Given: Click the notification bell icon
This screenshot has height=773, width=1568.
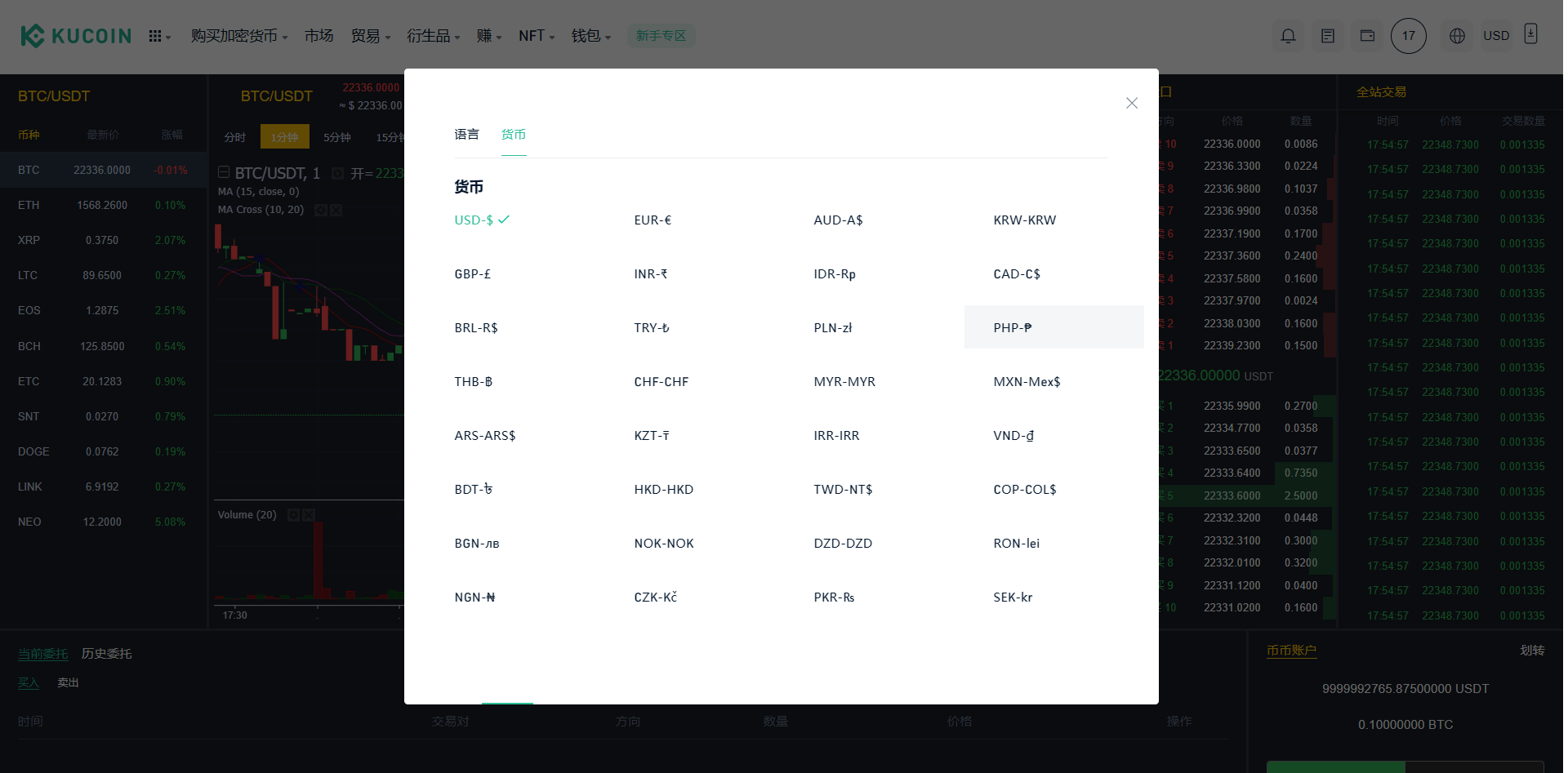Looking at the screenshot, I should [1288, 36].
